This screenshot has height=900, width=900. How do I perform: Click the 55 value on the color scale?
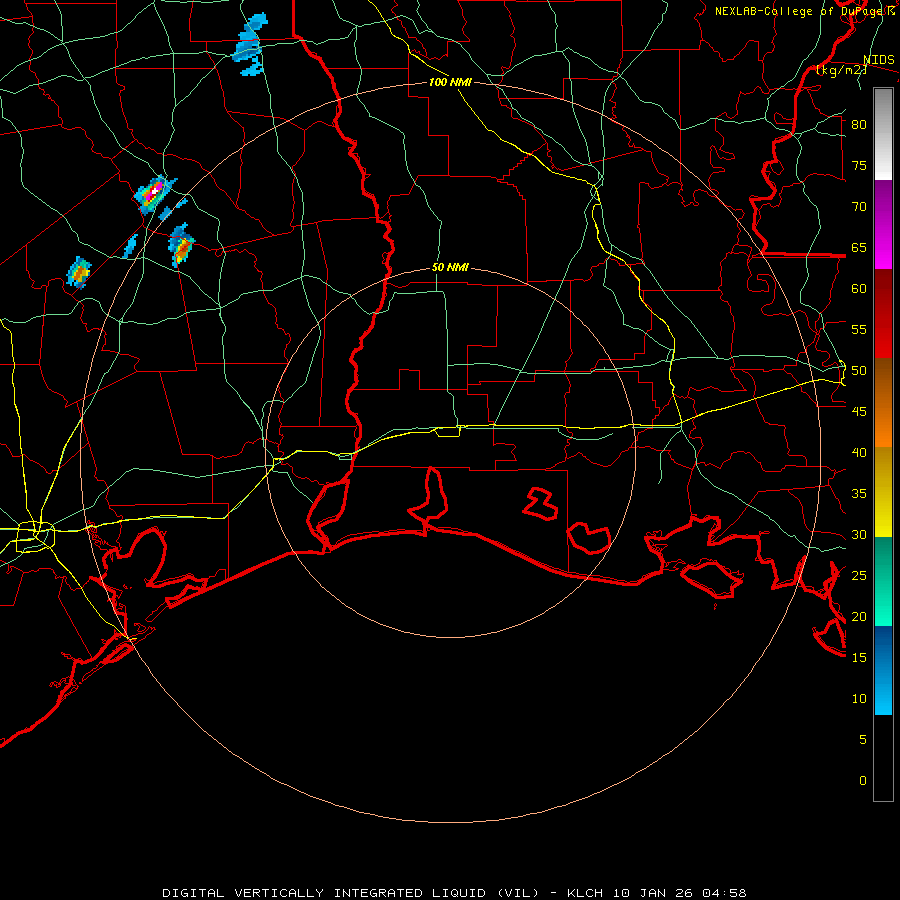[859, 329]
